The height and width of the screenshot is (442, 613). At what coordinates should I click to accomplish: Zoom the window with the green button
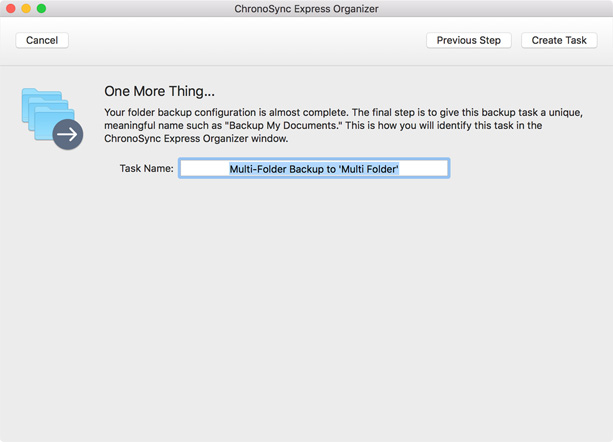pos(41,9)
